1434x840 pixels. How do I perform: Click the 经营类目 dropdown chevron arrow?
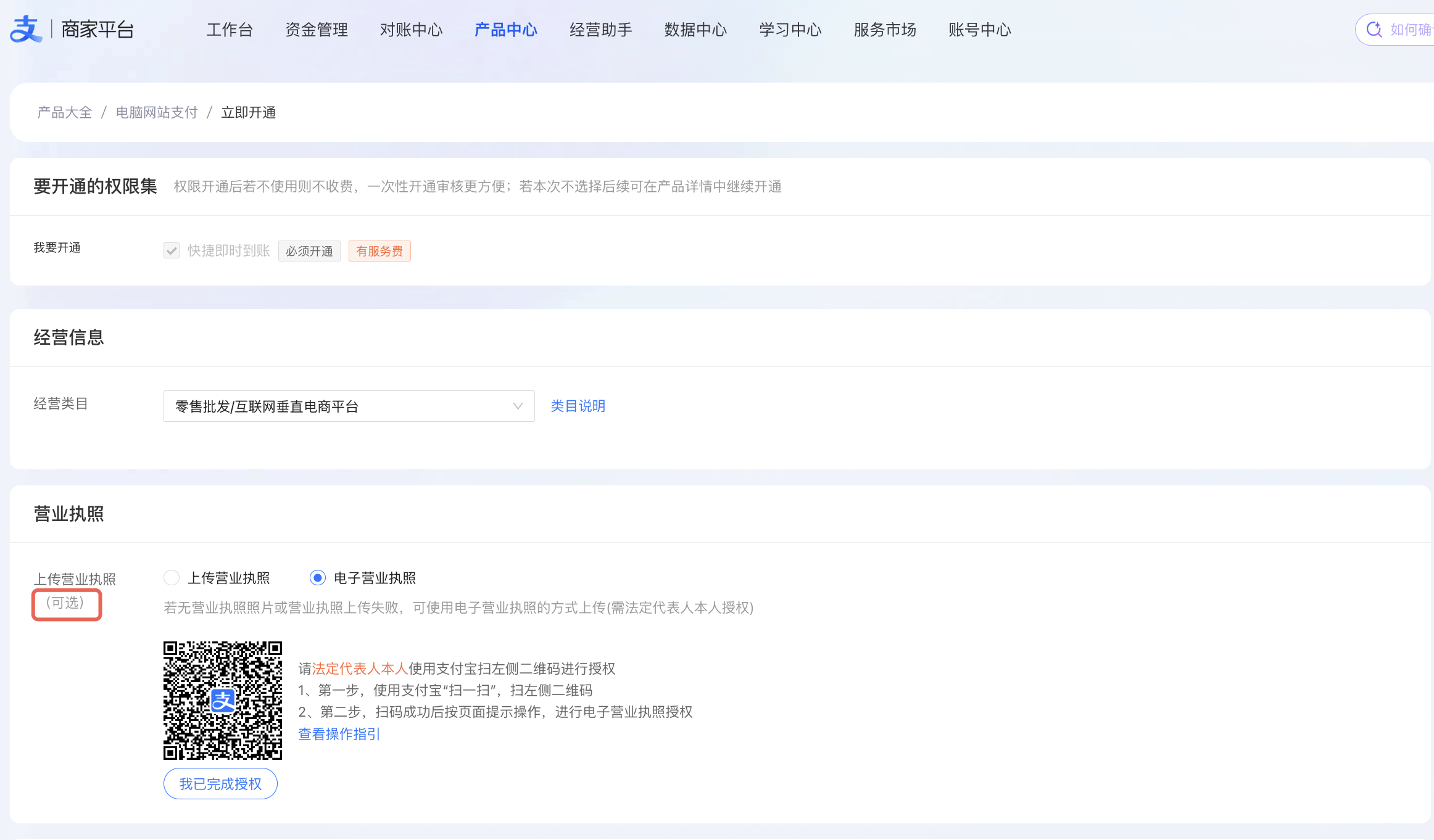tap(518, 406)
